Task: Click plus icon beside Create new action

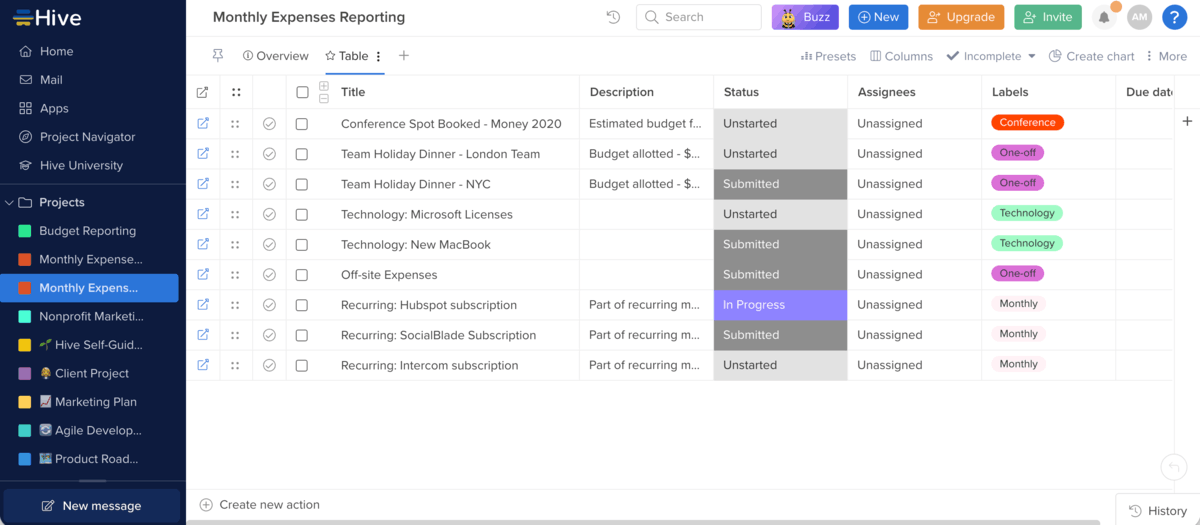Action: [206, 505]
